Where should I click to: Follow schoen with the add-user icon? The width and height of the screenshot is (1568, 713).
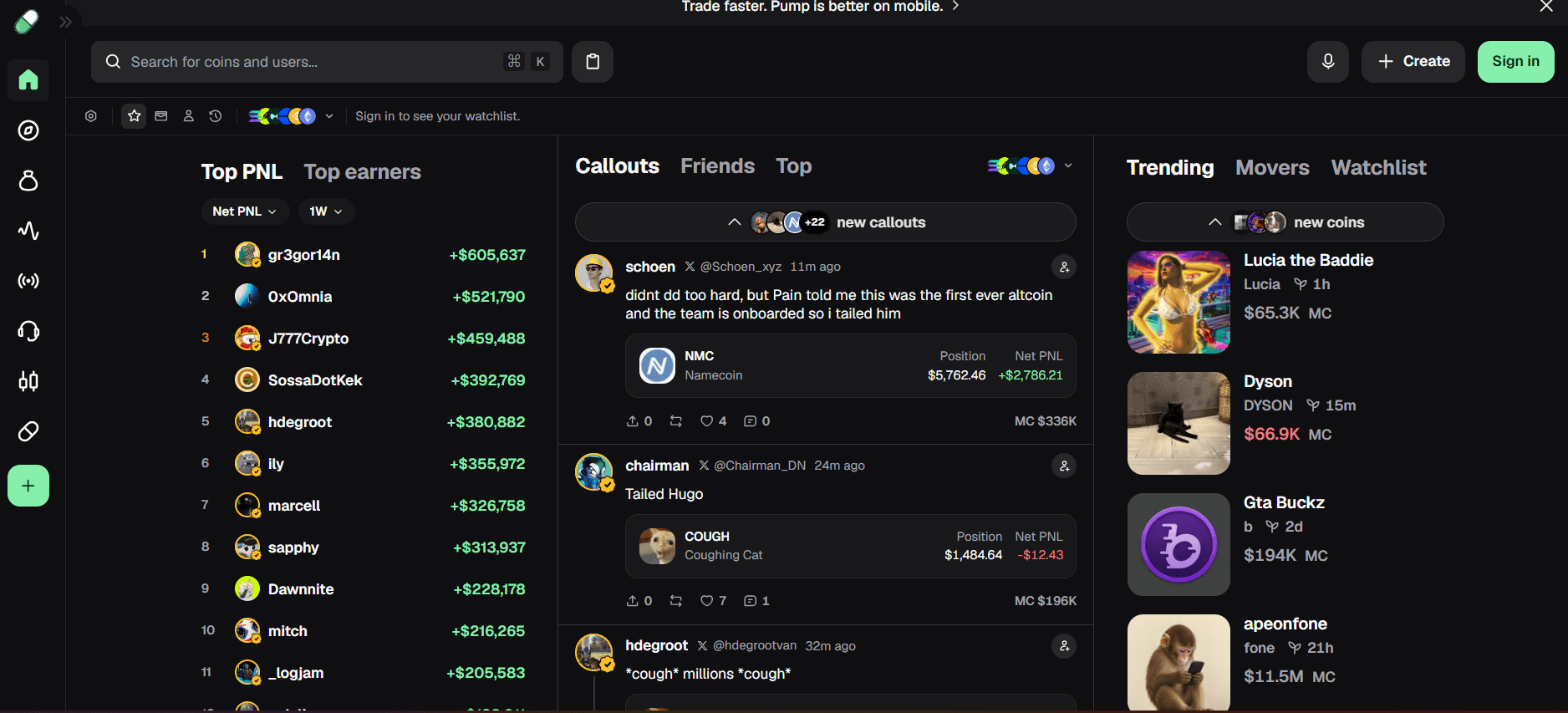point(1064,267)
